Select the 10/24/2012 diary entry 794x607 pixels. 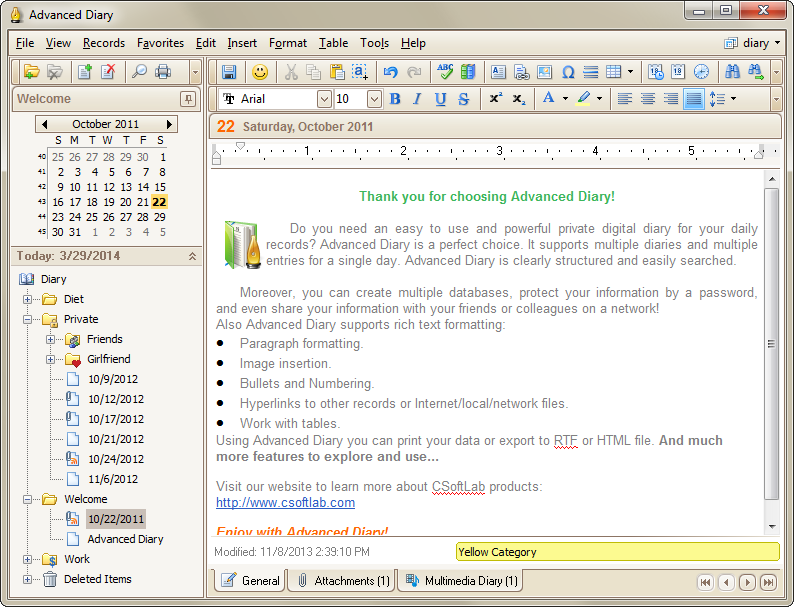click(116, 459)
